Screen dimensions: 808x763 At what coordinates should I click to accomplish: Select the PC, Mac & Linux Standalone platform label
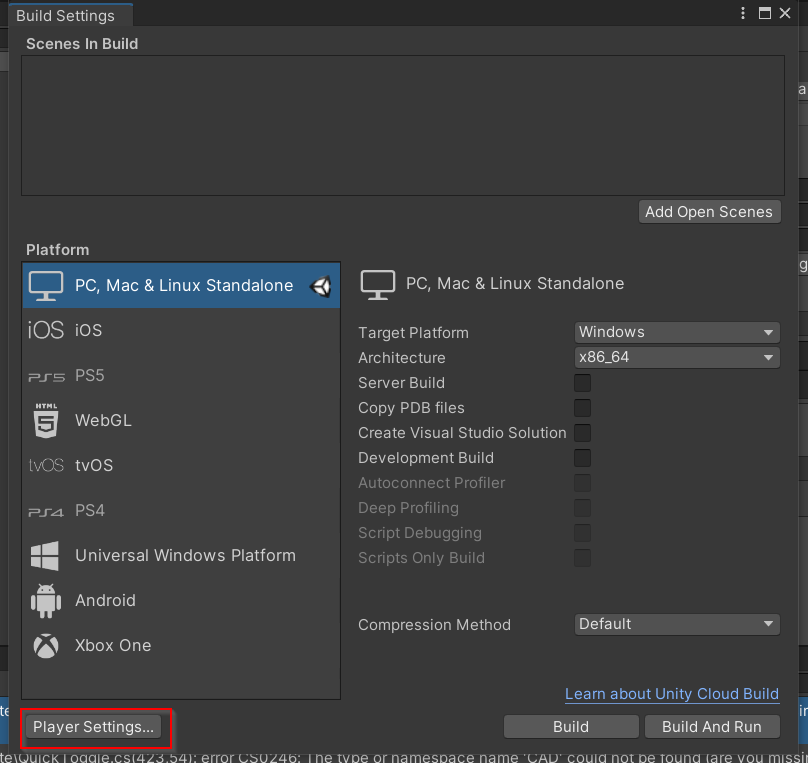[184, 285]
